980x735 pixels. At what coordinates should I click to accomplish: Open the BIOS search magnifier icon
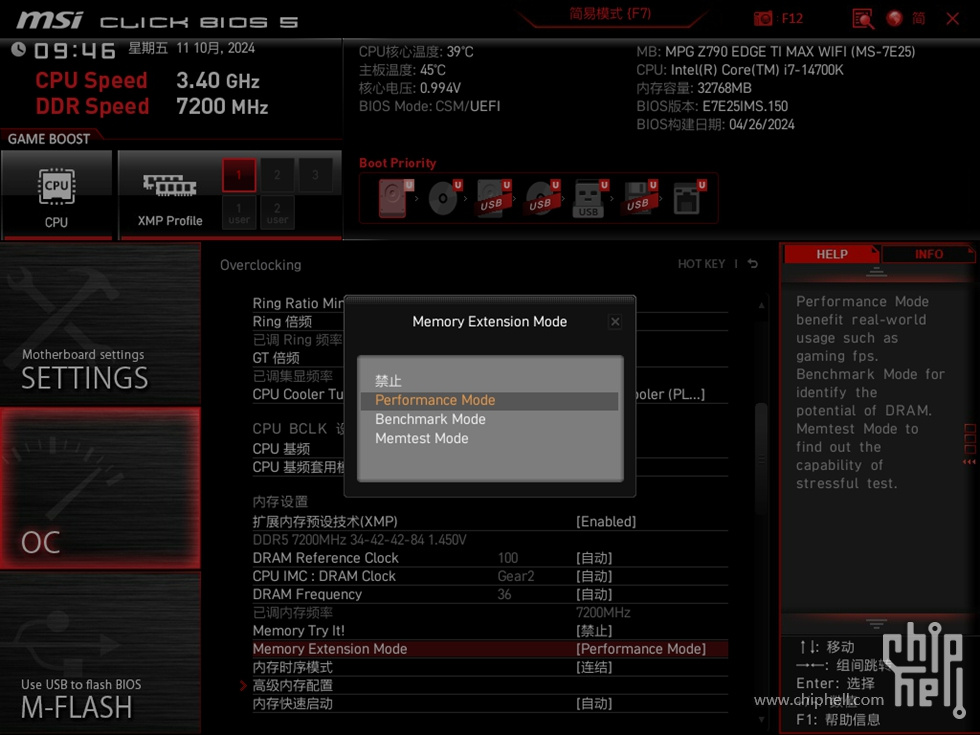863,18
